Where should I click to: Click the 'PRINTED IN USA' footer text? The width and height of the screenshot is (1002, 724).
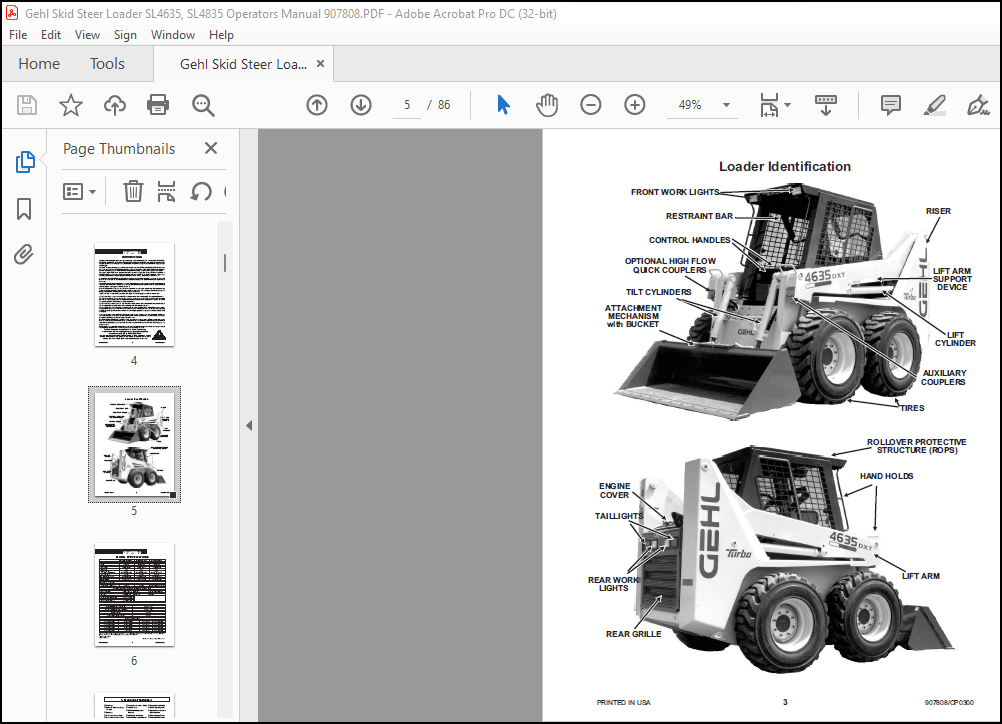pos(624,702)
